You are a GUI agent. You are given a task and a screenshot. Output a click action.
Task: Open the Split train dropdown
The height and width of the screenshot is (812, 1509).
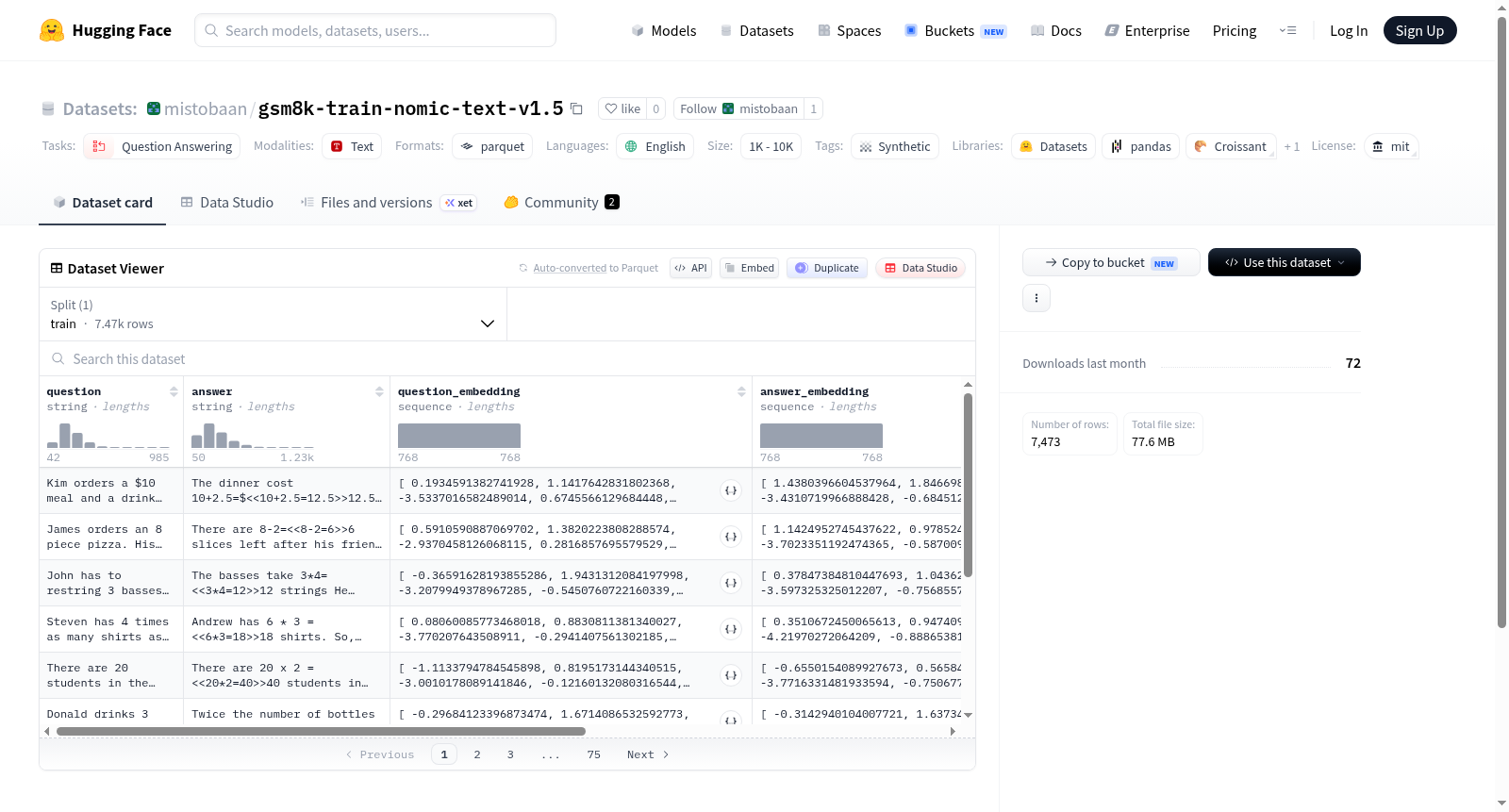[274, 314]
